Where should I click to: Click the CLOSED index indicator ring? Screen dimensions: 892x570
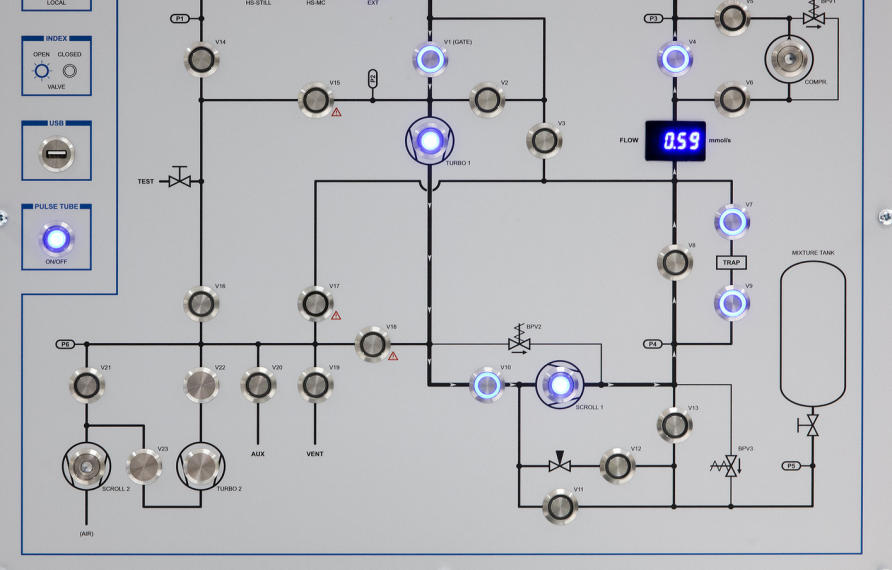click(x=69, y=71)
